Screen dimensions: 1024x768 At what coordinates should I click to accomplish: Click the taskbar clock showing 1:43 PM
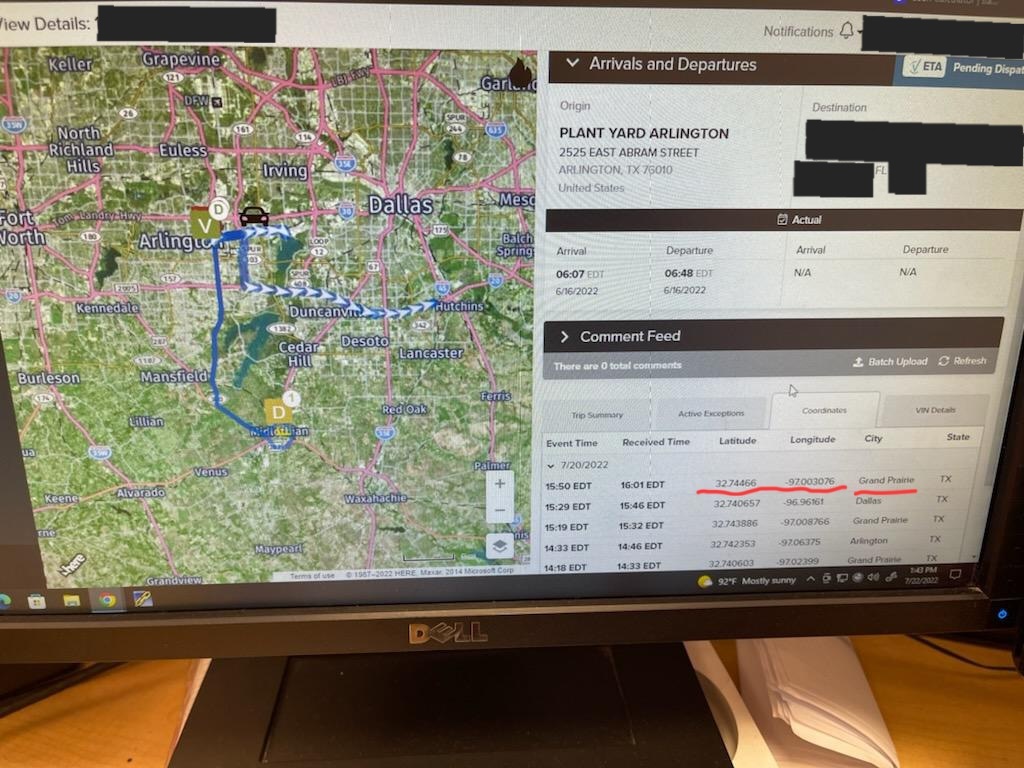pyautogui.click(x=922, y=575)
